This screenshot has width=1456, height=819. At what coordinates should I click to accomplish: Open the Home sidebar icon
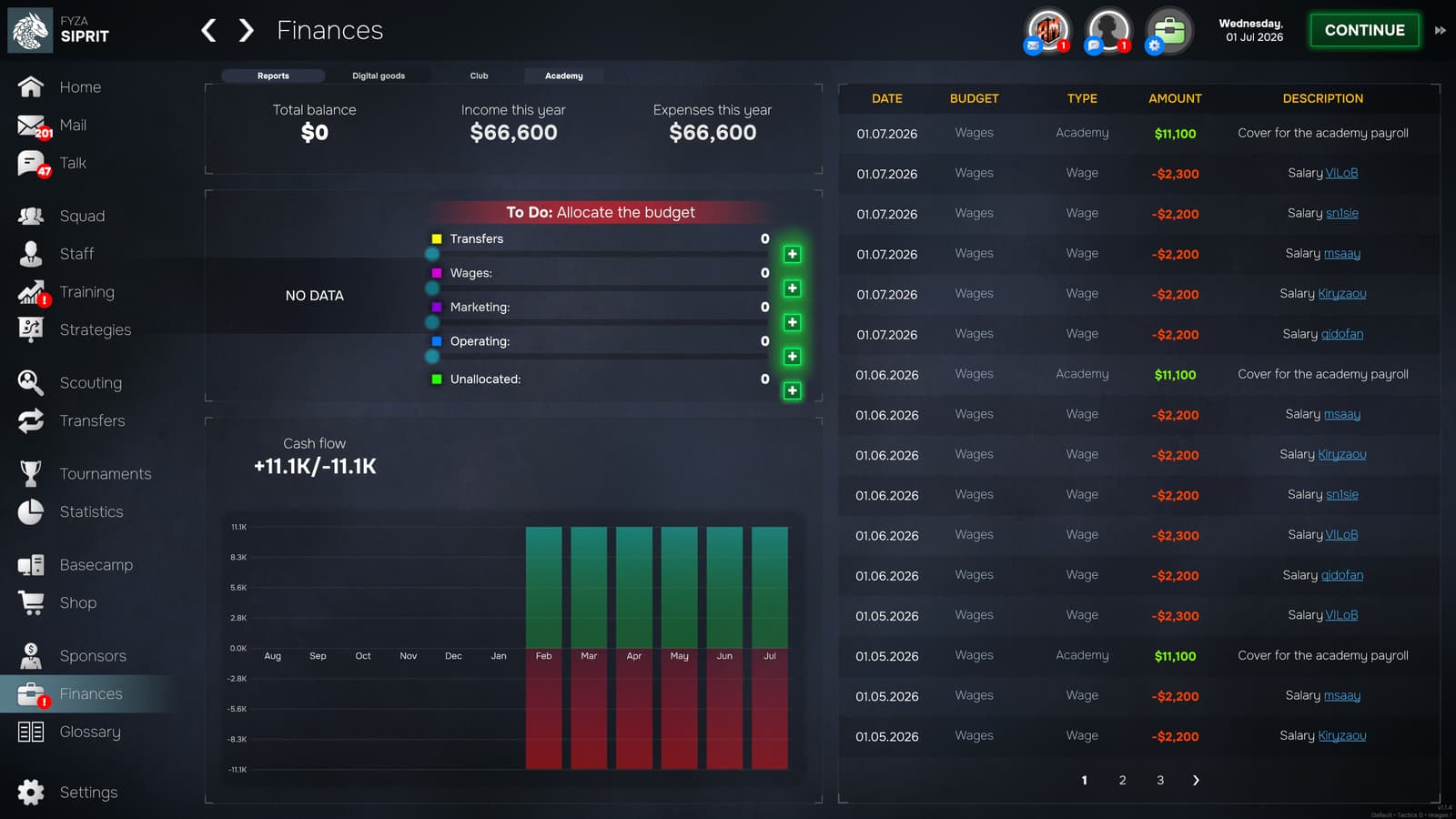(31, 86)
